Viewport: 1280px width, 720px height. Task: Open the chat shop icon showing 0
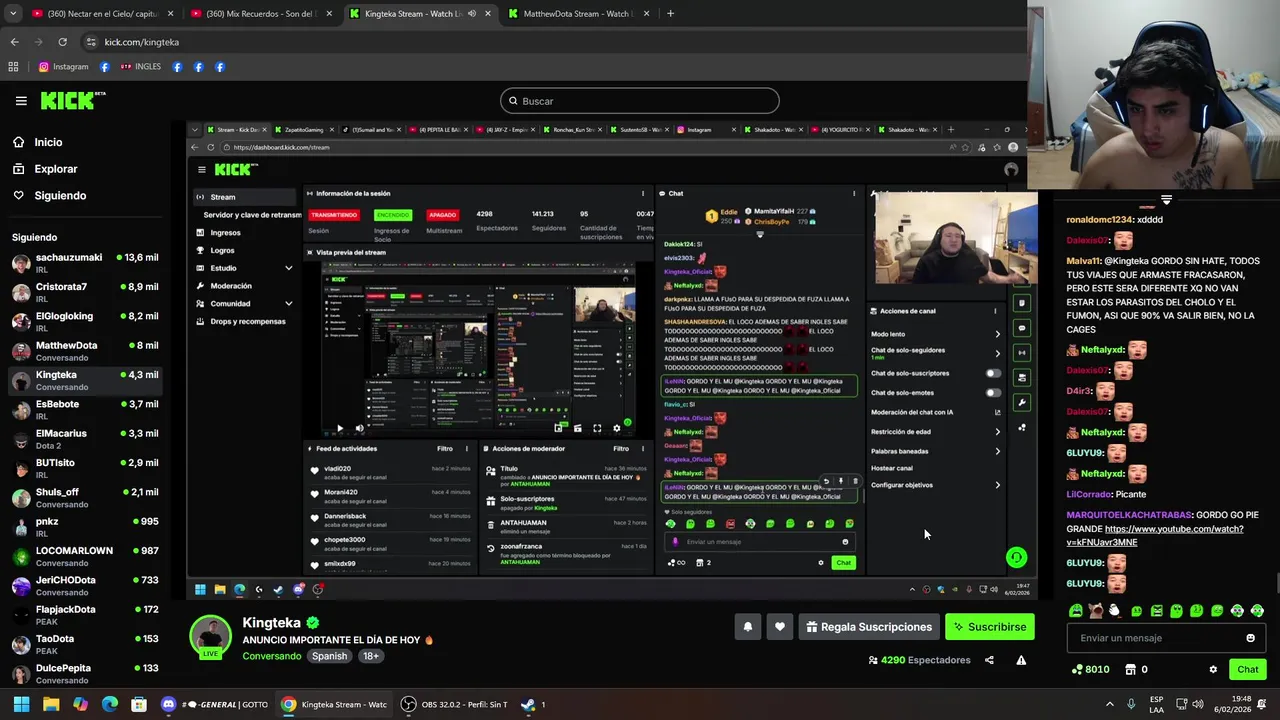point(1131,669)
